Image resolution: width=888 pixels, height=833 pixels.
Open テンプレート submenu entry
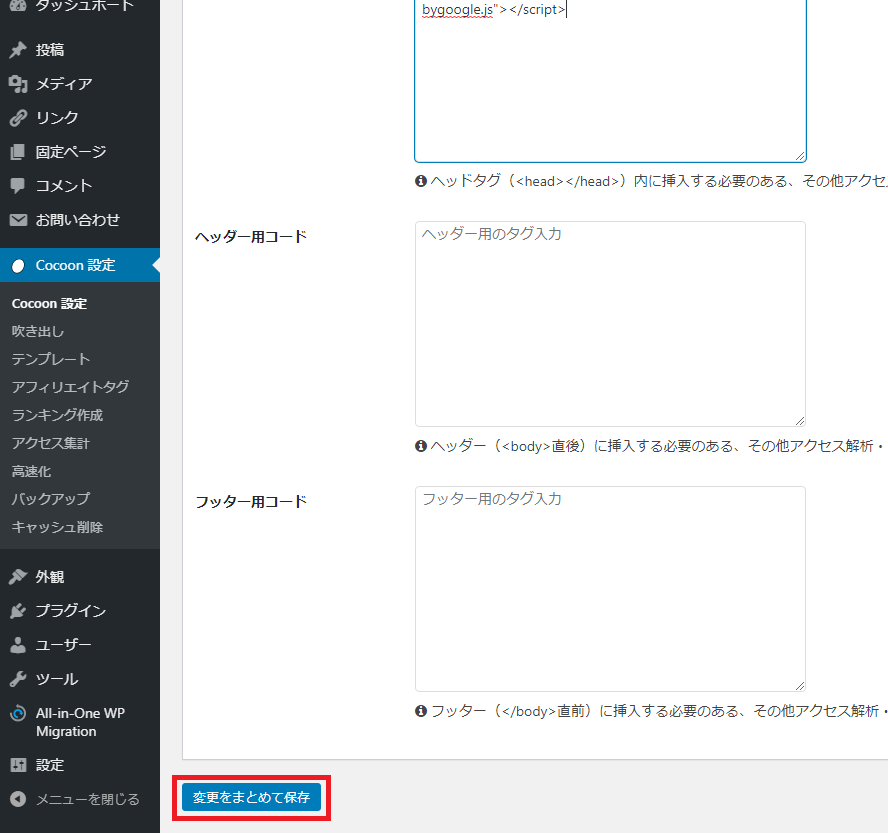click(x=51, y=359)
